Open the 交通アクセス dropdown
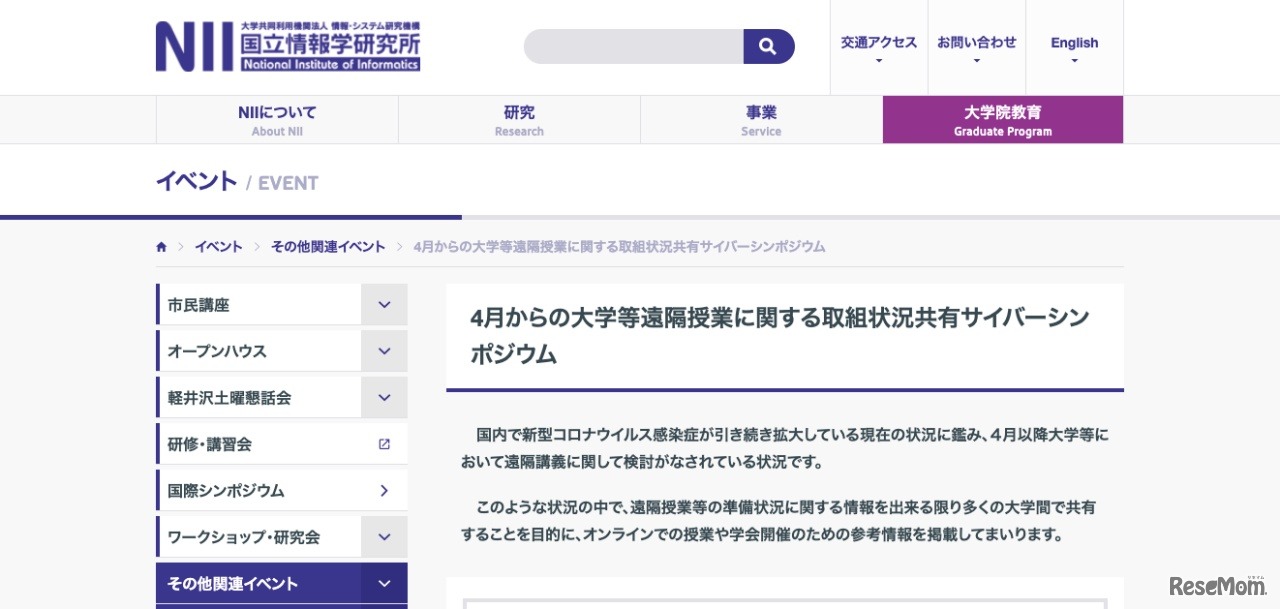Screen dimensions: 1280x609 [878, 47]
